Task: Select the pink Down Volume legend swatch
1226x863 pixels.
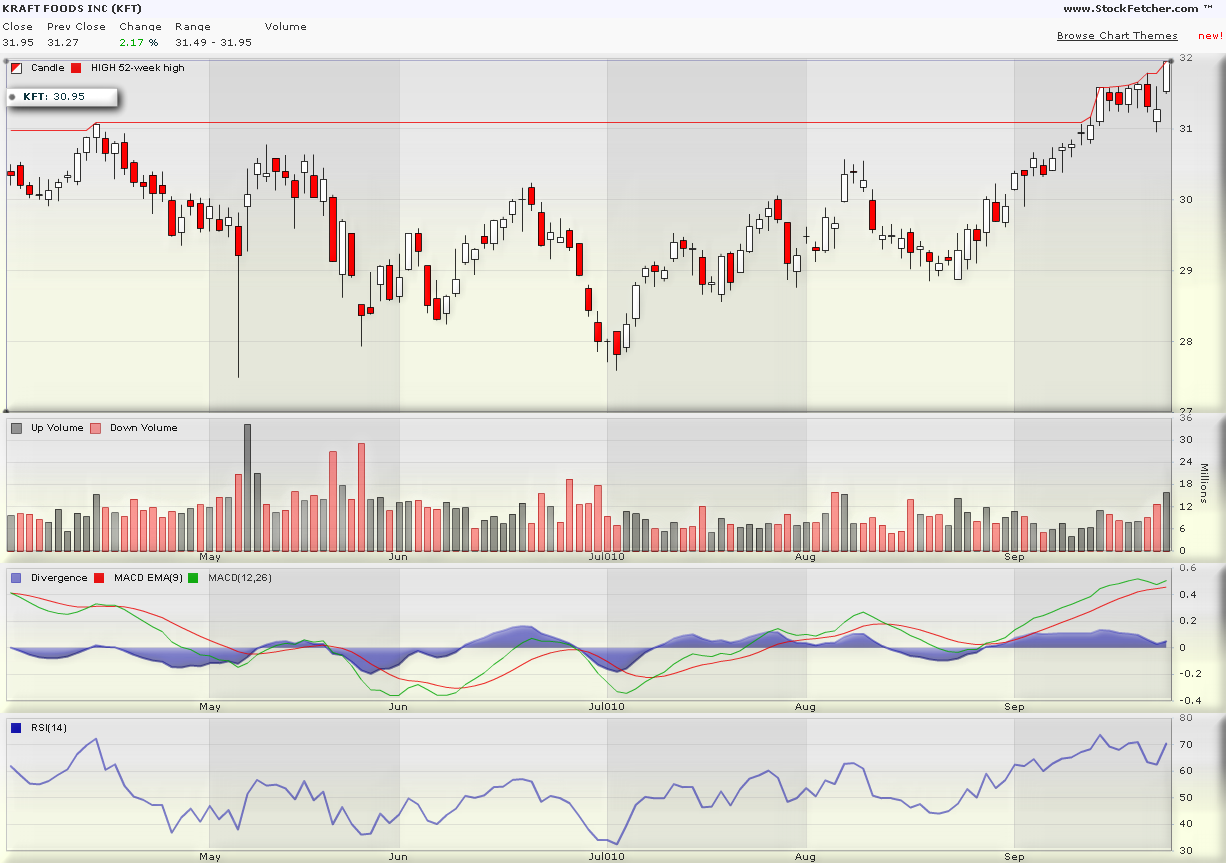Action: [x=96, y=428]
